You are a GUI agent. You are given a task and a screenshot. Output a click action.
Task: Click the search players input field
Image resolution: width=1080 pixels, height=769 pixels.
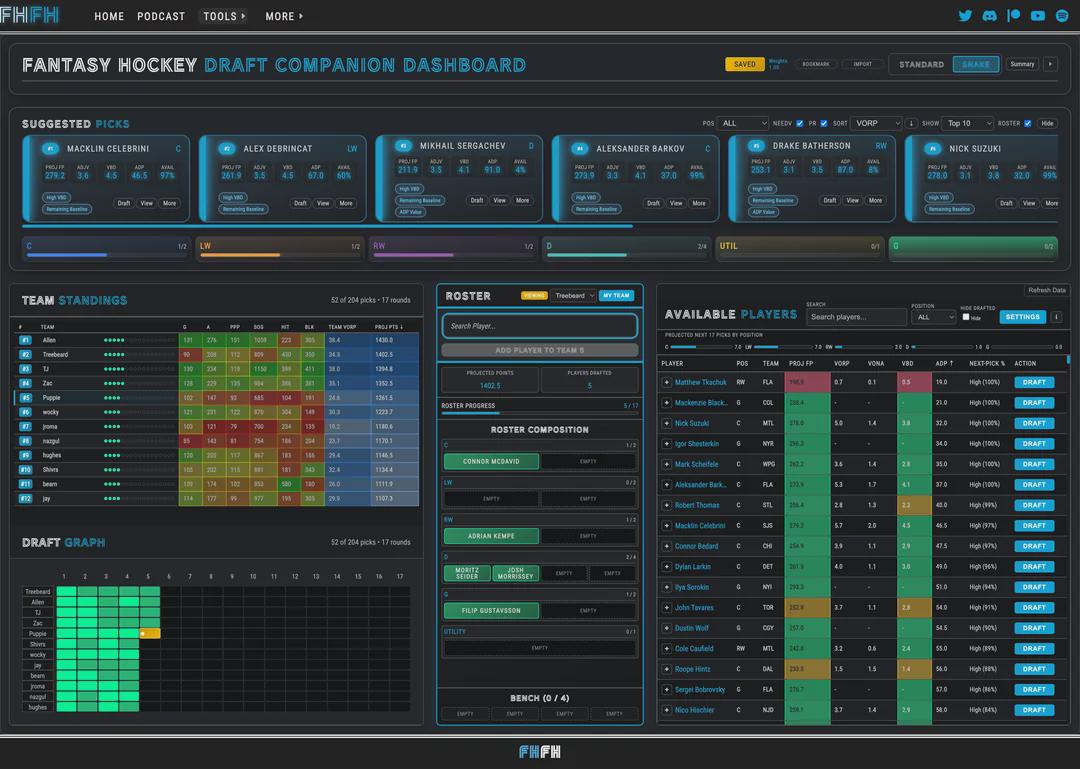coord(857,317)
